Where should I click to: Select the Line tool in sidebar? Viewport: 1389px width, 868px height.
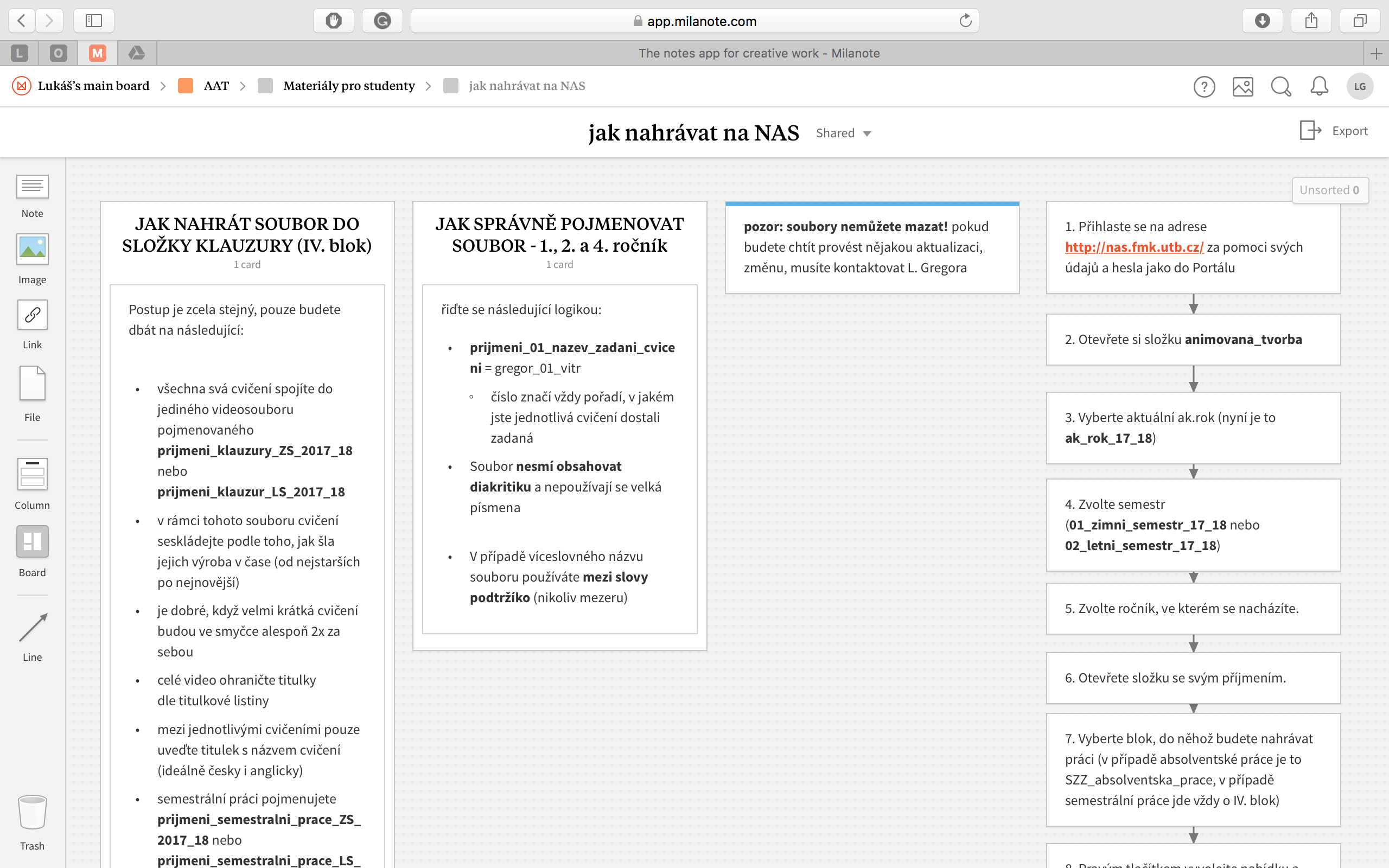point(32,628)
